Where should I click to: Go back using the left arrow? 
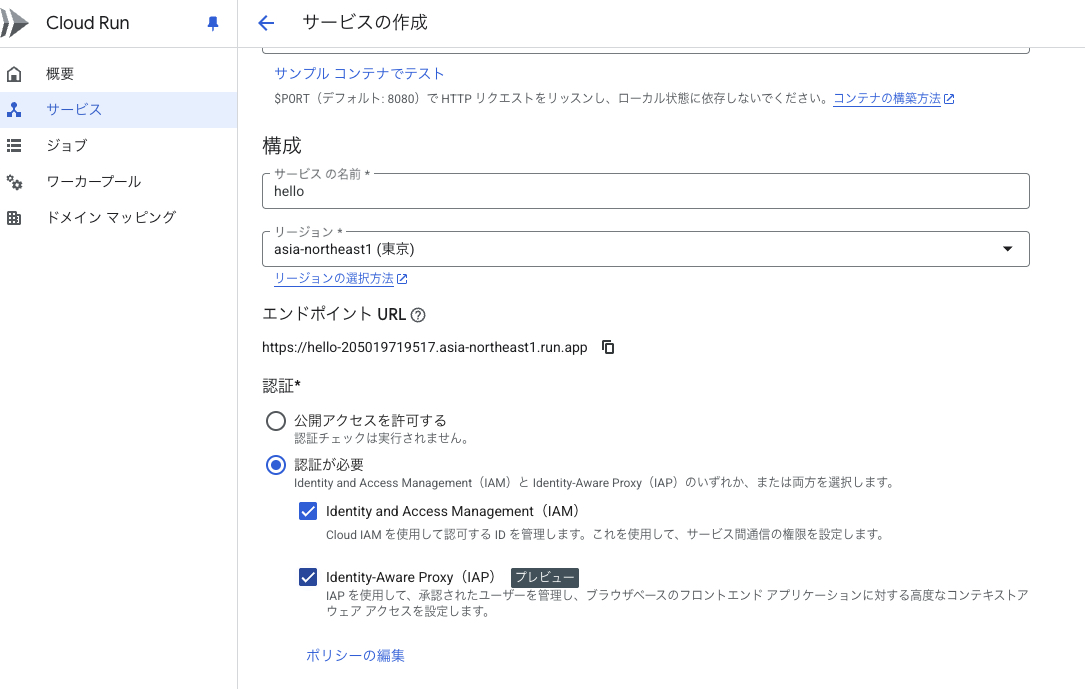266,23
